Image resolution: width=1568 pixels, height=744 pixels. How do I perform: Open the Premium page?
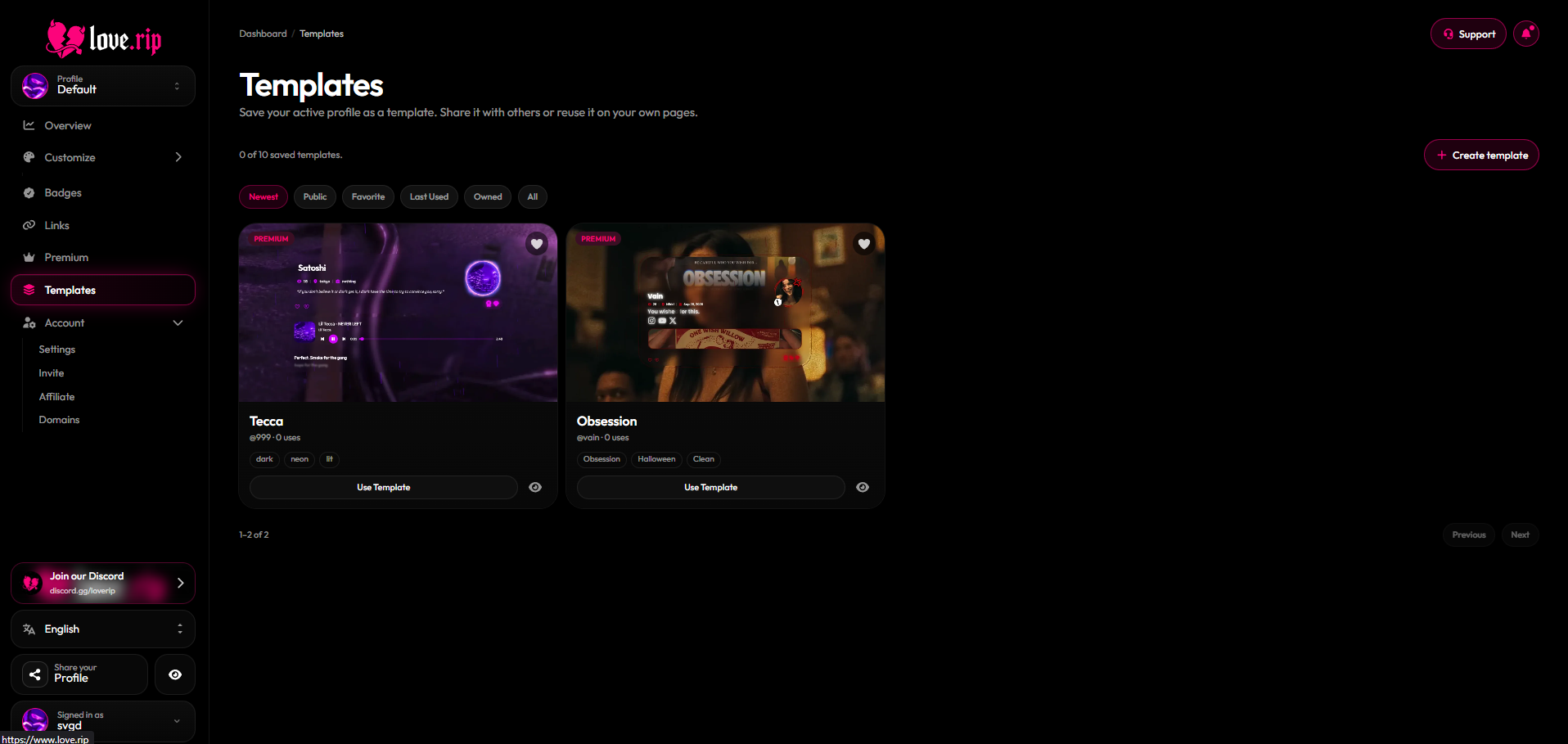pos(103,257)
